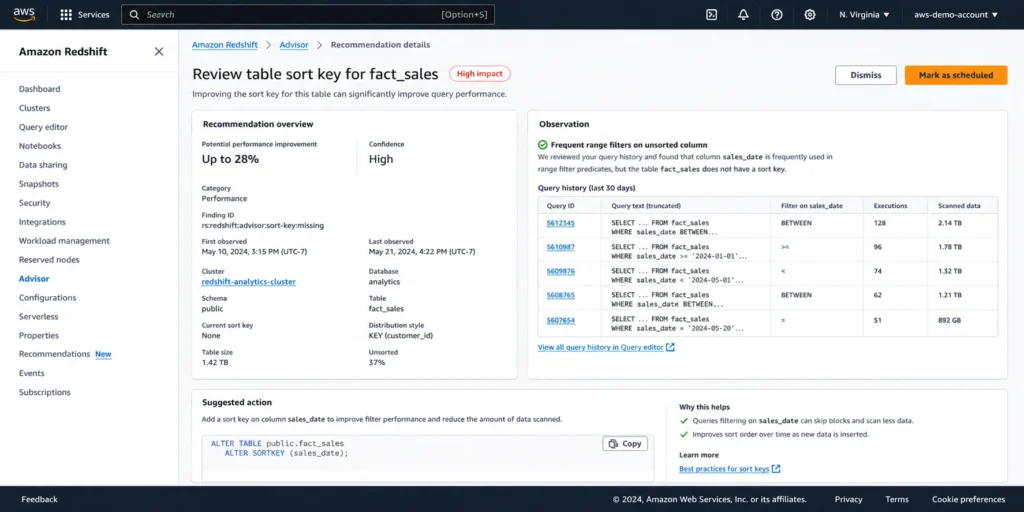Open Security in the sidebar
1024x512 pixels.
tap(35, 202)
